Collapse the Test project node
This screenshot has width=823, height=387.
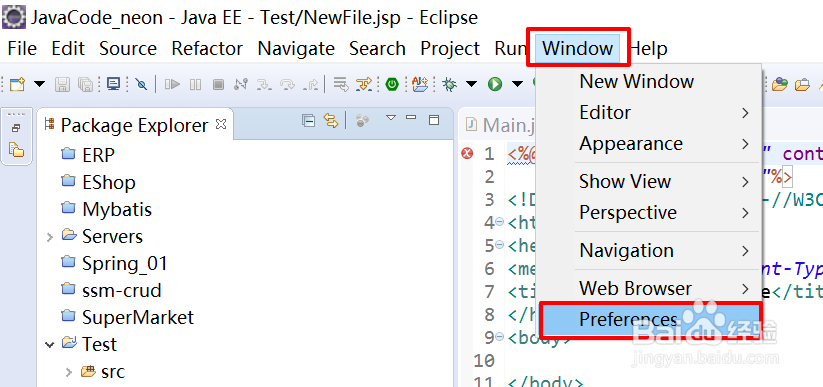tap(50, 345)
